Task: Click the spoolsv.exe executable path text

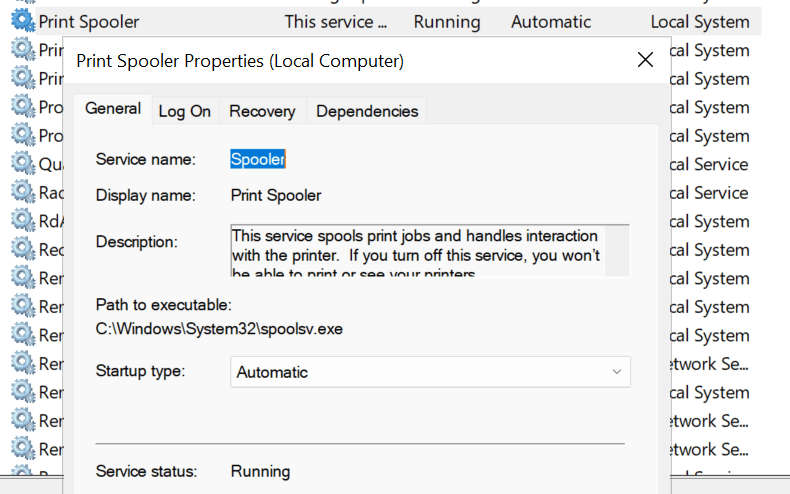Action: pos(219,329)
